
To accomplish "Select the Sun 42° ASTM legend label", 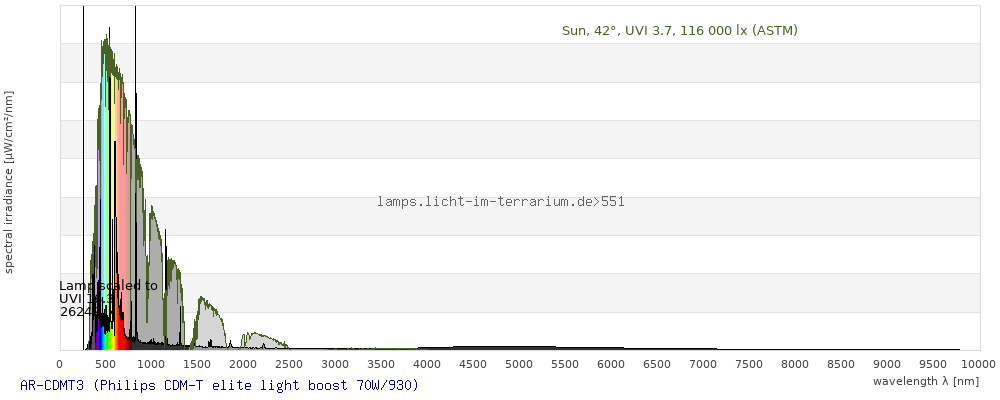I will click(679, 31).
